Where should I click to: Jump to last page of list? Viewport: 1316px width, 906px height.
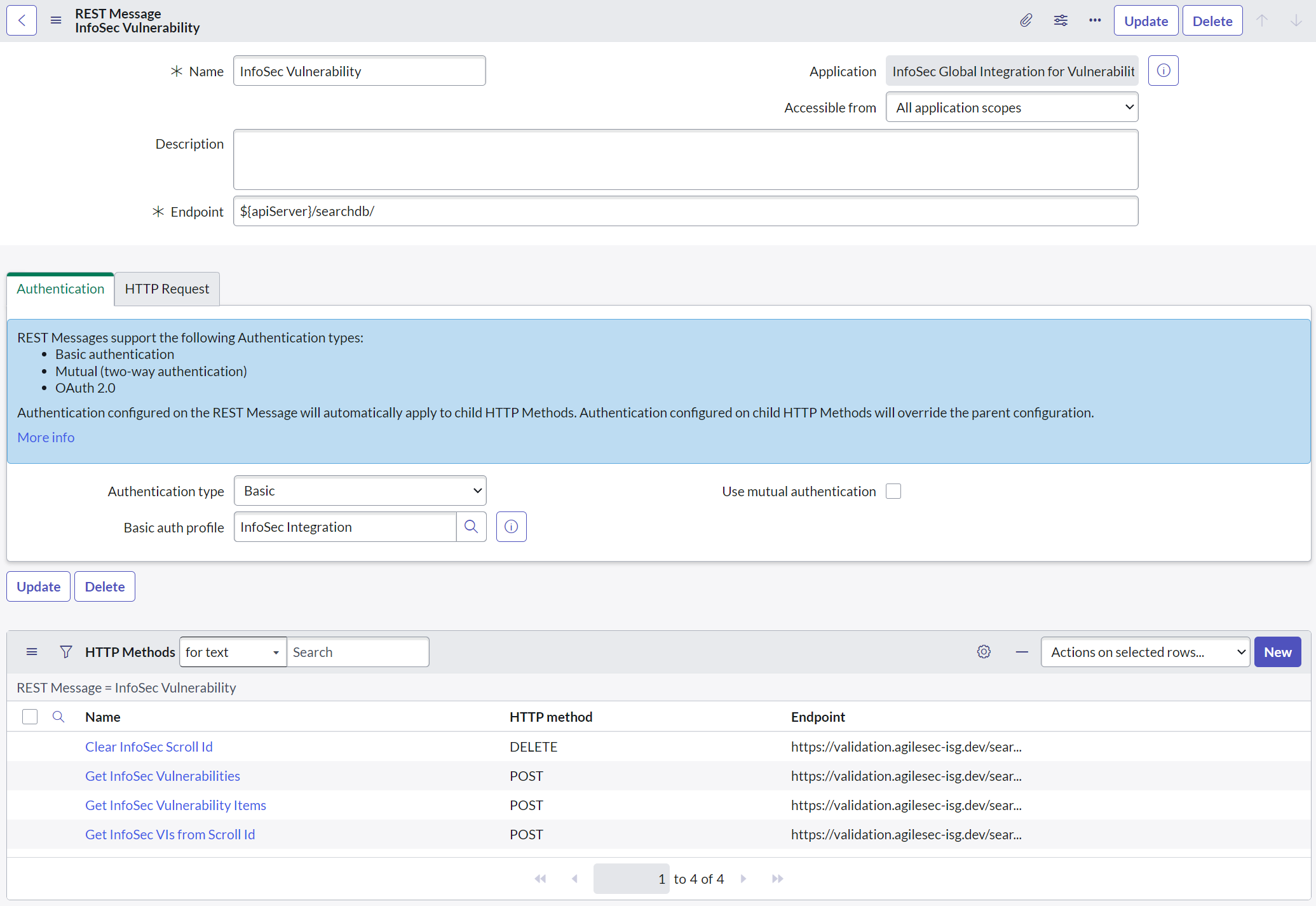[778, 879]
